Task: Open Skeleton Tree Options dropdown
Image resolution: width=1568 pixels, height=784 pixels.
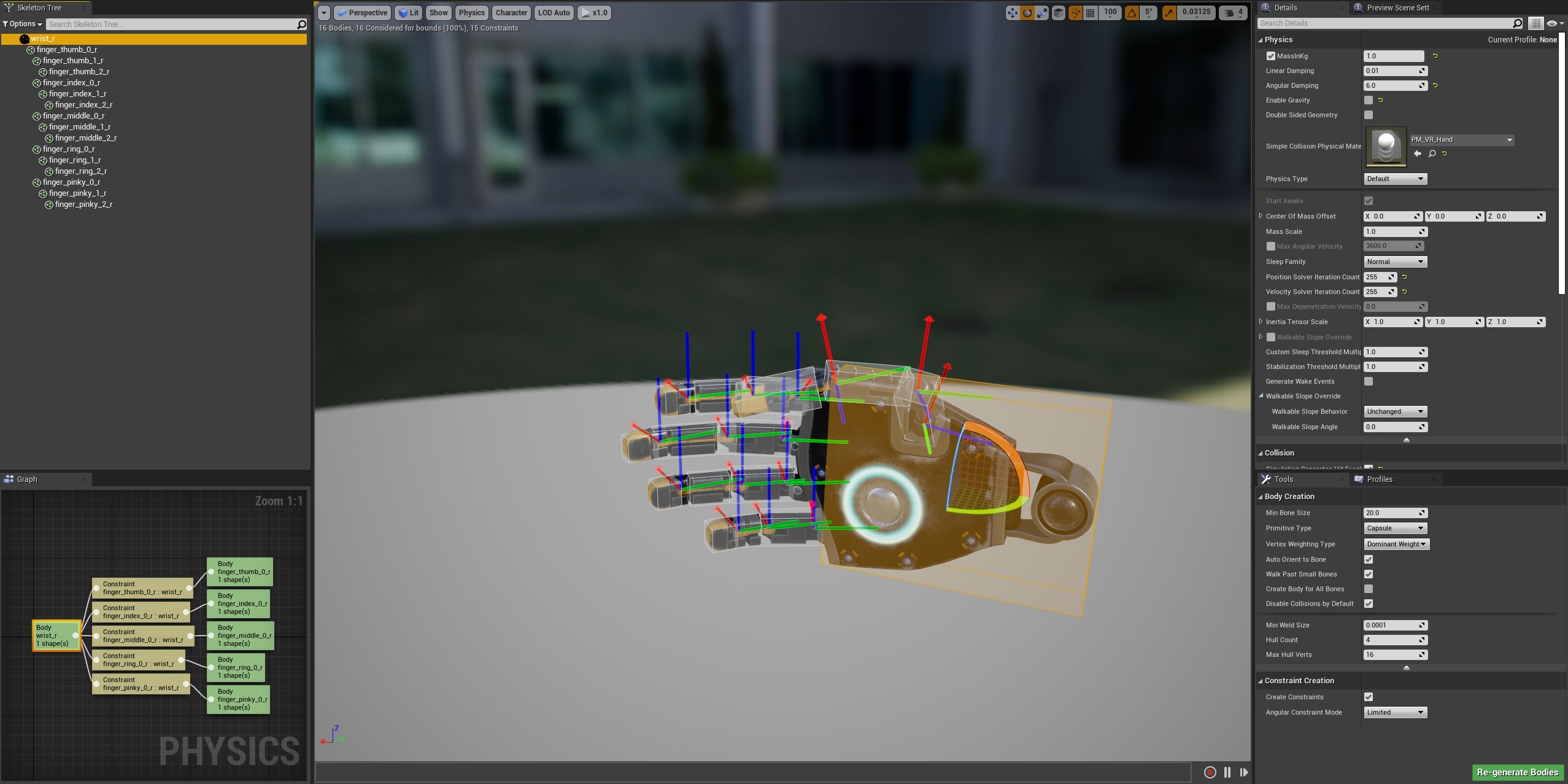Action: [x=22, y=24]
